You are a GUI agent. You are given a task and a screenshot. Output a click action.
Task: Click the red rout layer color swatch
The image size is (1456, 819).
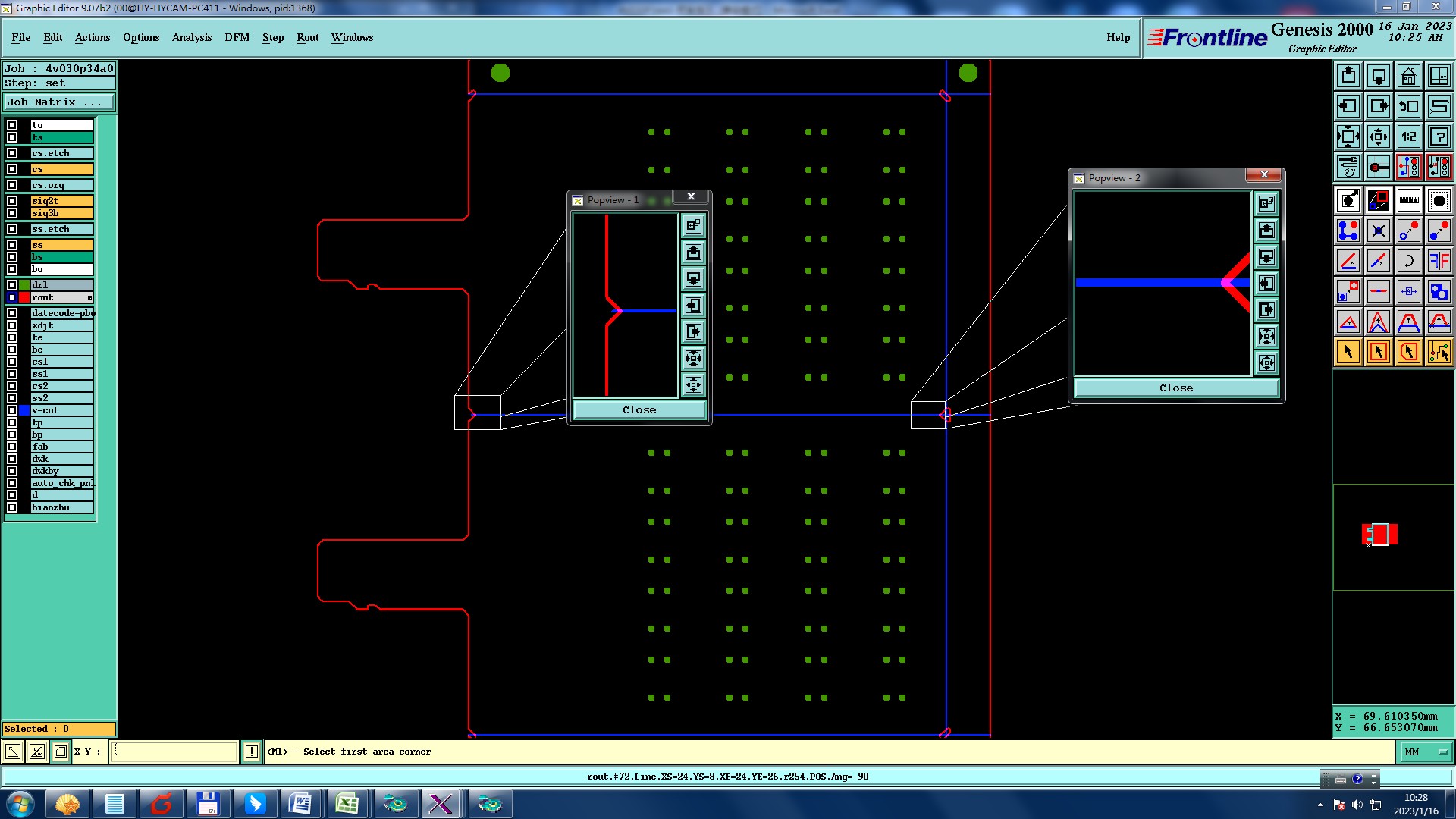coord(24,297)
